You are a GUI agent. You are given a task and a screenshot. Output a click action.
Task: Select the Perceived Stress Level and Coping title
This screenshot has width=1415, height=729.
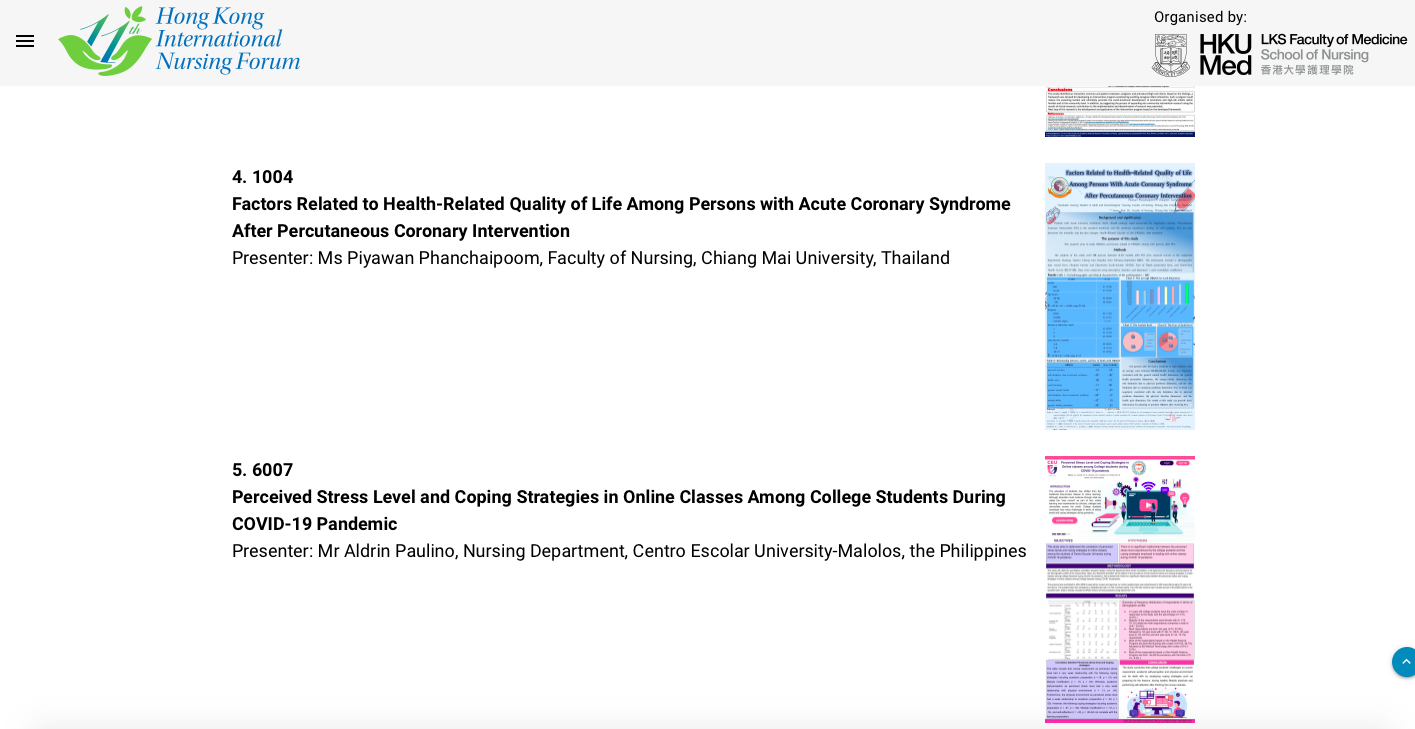coord(619,510)
